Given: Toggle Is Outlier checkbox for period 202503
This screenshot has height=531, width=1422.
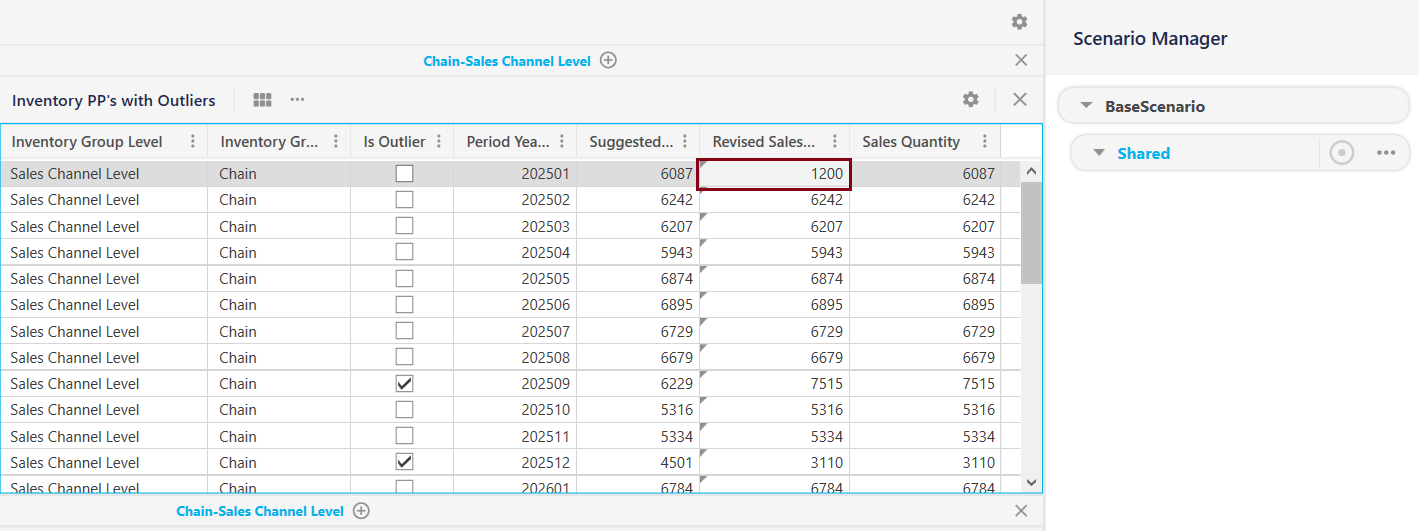Looking at the screenshot, I should [x=404, y=226].
